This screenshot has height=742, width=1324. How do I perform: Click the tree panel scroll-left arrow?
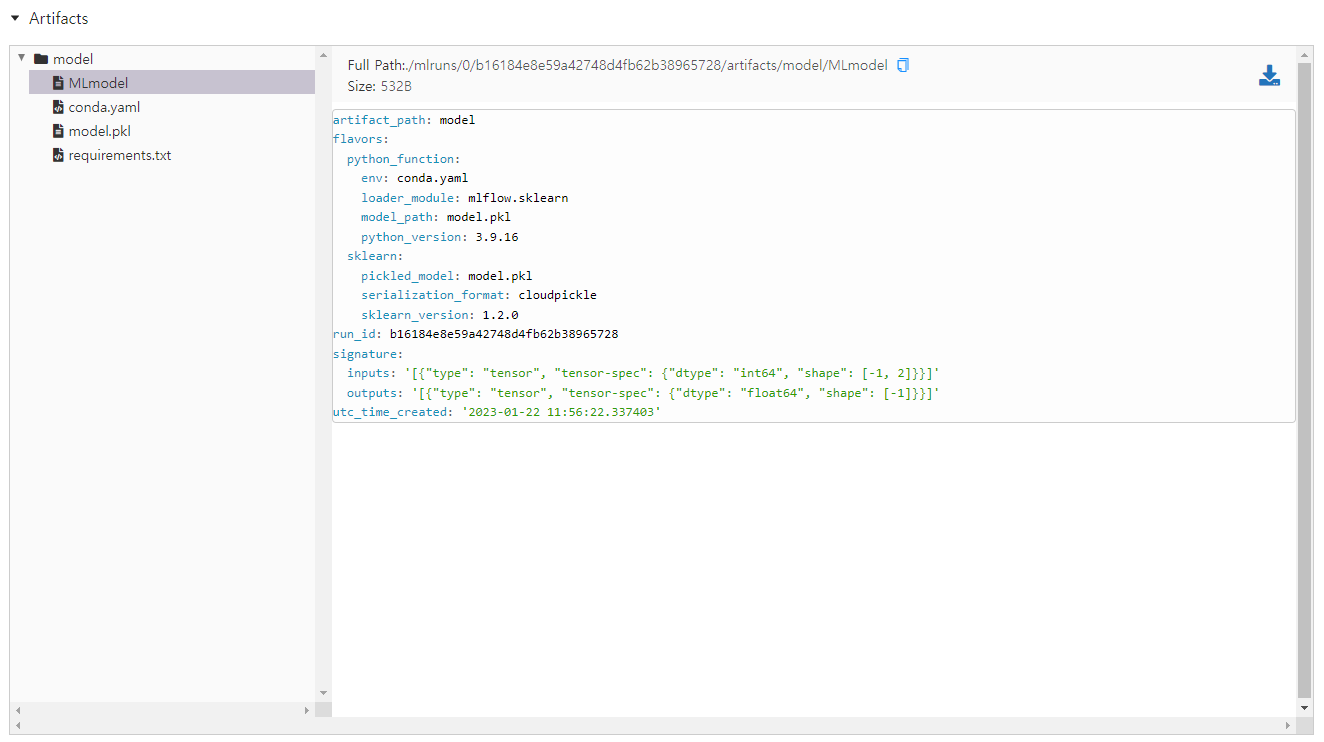(x=18, y=709)
